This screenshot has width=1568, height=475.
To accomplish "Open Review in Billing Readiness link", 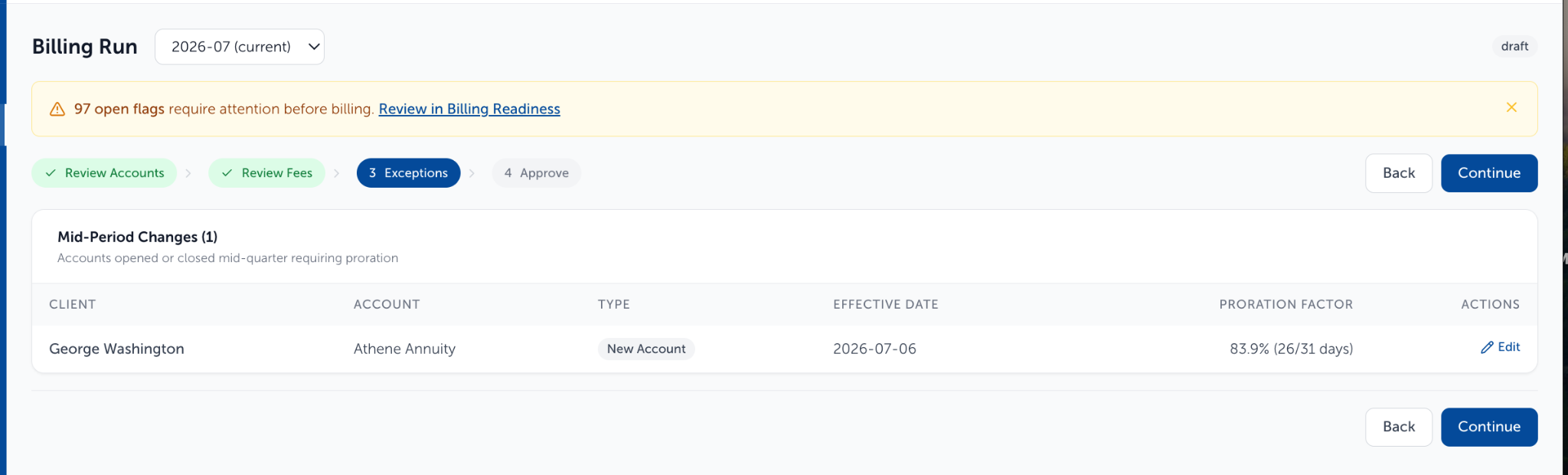I will pos(469,109).
